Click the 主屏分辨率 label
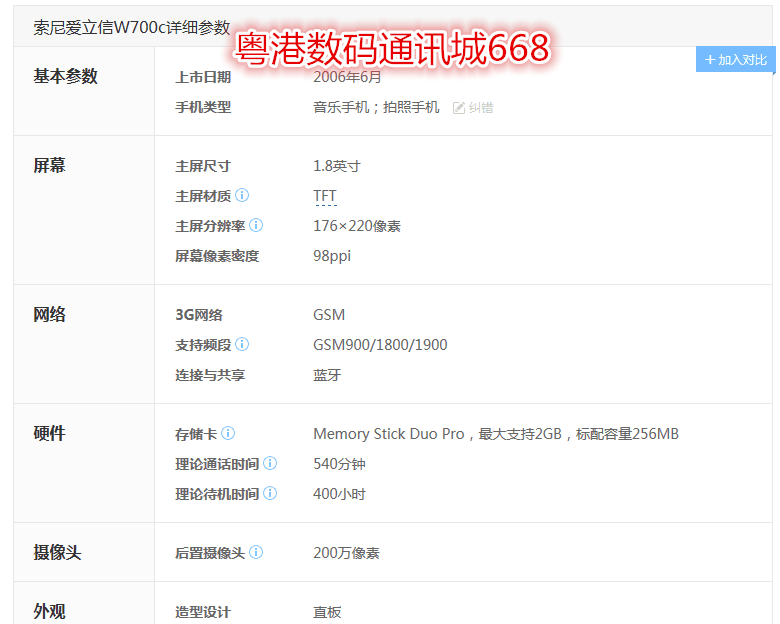The width and height of the screenshot is (780, 624). tap(210, 226)
